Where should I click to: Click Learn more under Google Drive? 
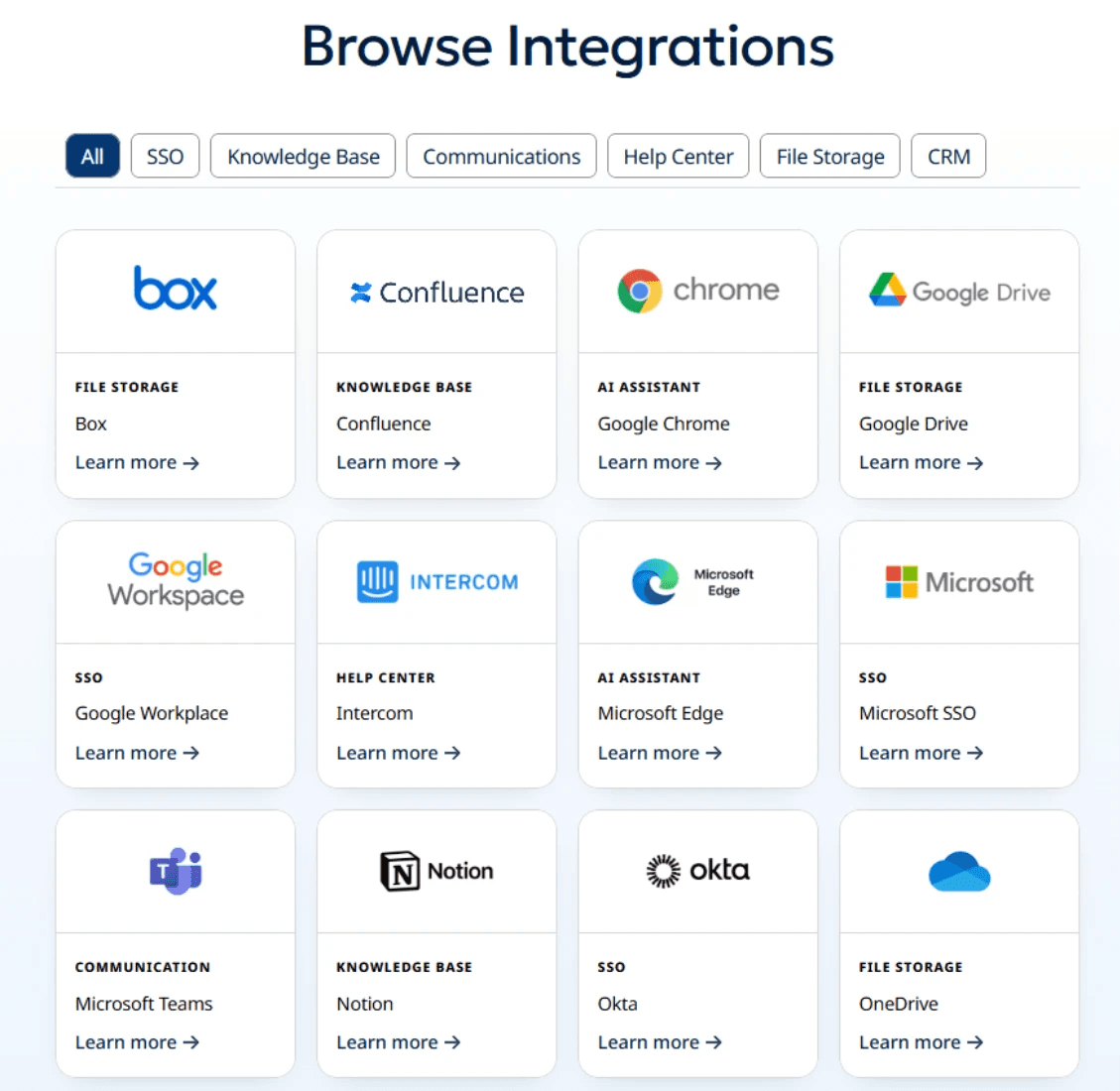tap(920, 462)
